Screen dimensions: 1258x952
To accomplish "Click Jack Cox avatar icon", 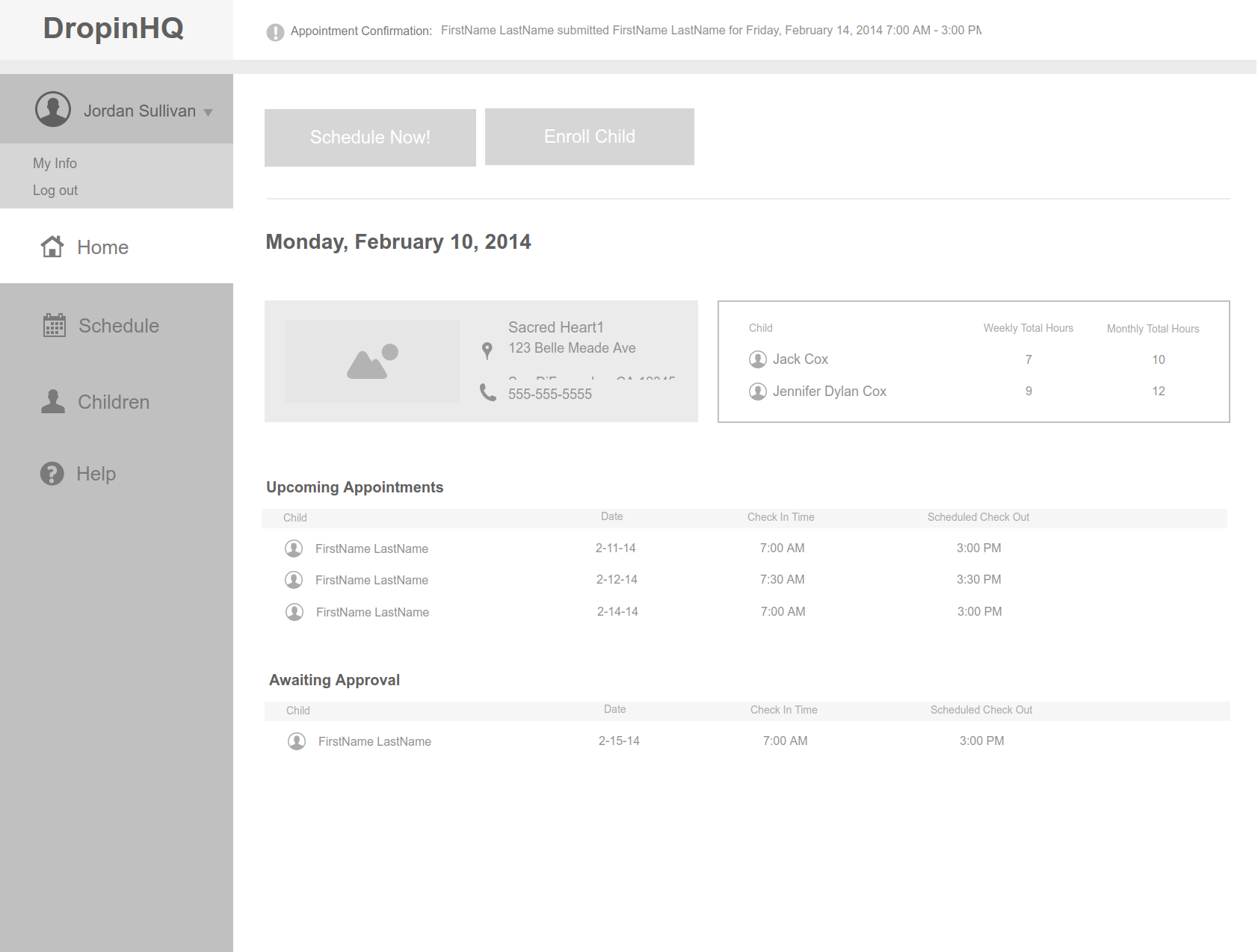I will 758,359.
